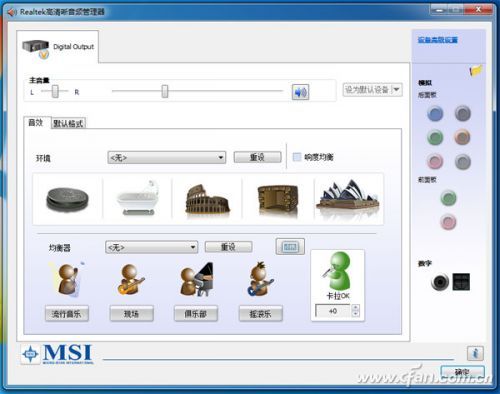Open the equalizer preset dropdown

pyautogui.click(x=152, y=247)
